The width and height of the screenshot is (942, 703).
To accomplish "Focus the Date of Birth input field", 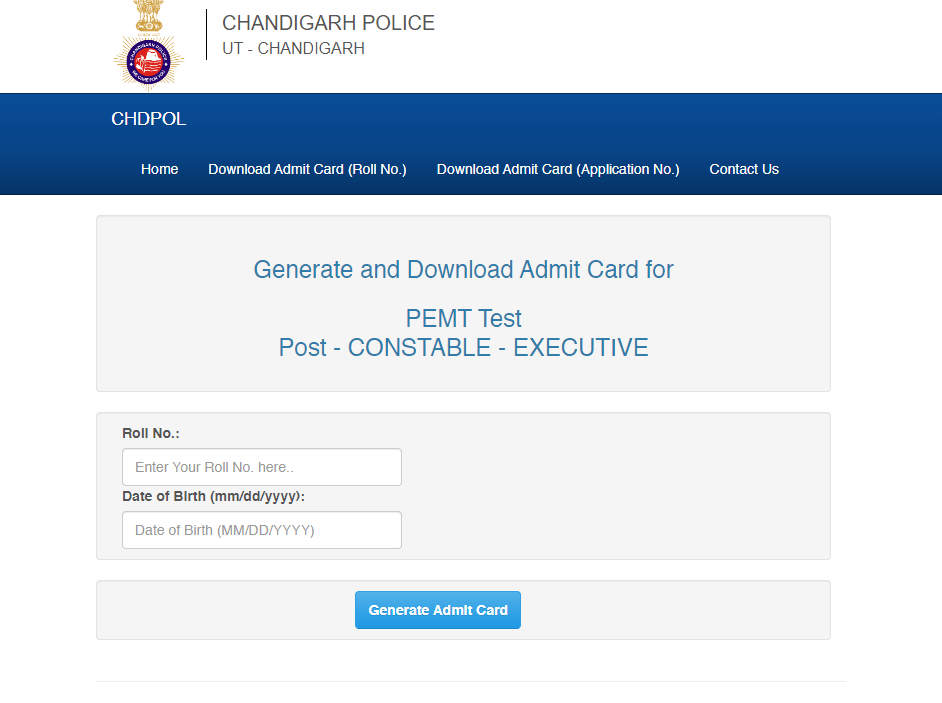I will tap(261, 530).
